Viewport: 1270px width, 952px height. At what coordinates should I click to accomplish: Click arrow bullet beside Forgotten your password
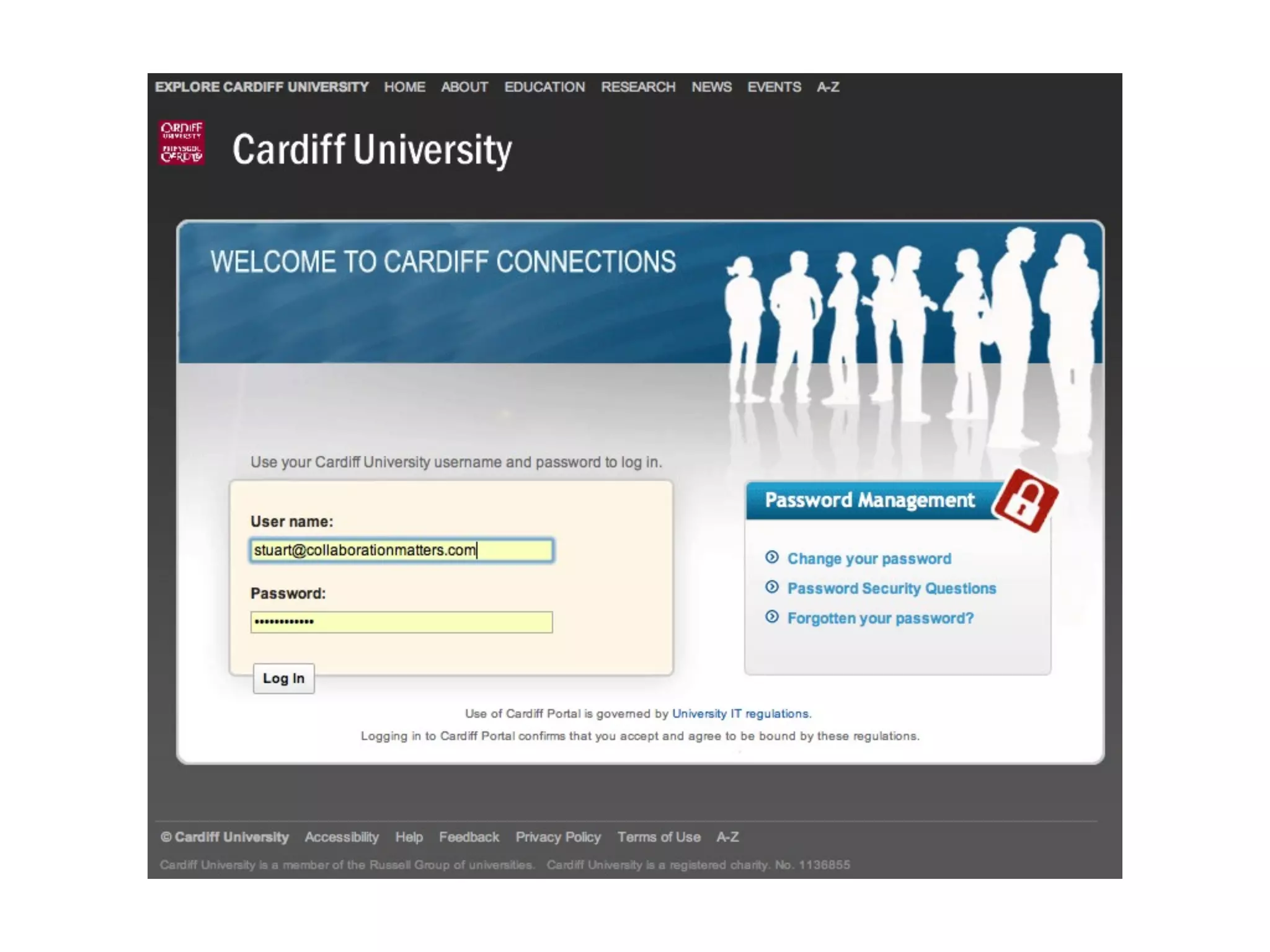click(x=771, y=617)
